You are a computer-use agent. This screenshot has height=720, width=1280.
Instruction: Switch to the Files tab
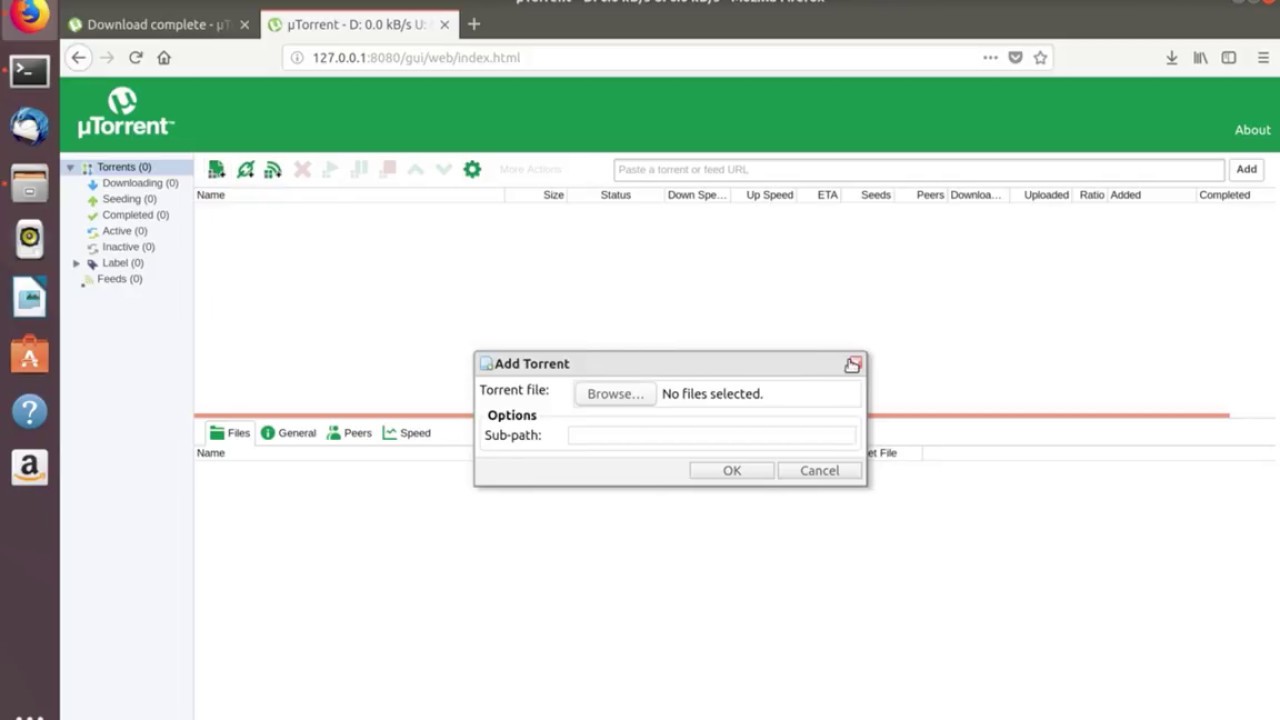click(x=229, y=433)
